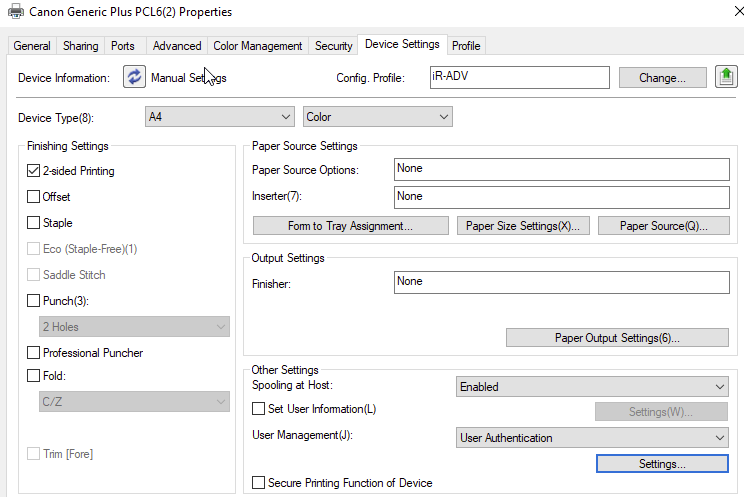Click the green export profile icon
The width and height of the screenshot is (744, 497).
click(x=726, y=77)
